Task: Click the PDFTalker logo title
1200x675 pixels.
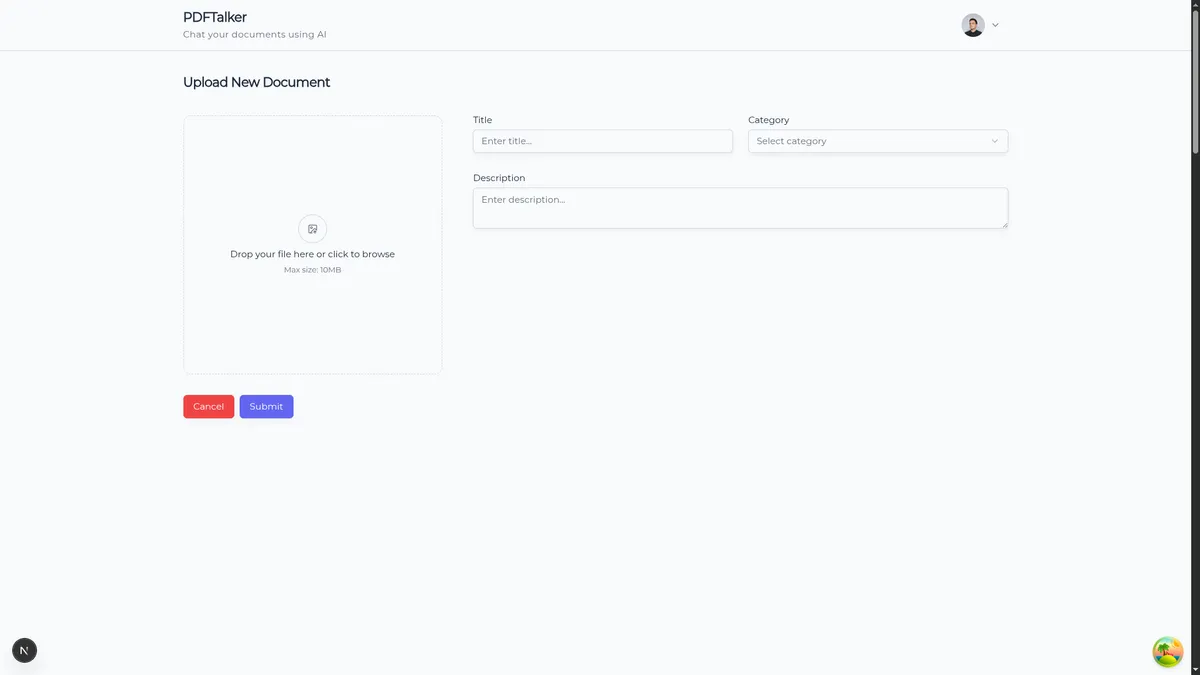Action: point(215,17)
